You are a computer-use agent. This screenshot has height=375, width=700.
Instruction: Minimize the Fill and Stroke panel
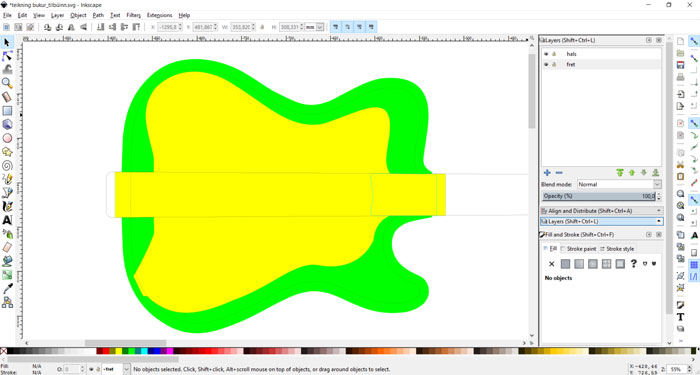coord(649,234)
